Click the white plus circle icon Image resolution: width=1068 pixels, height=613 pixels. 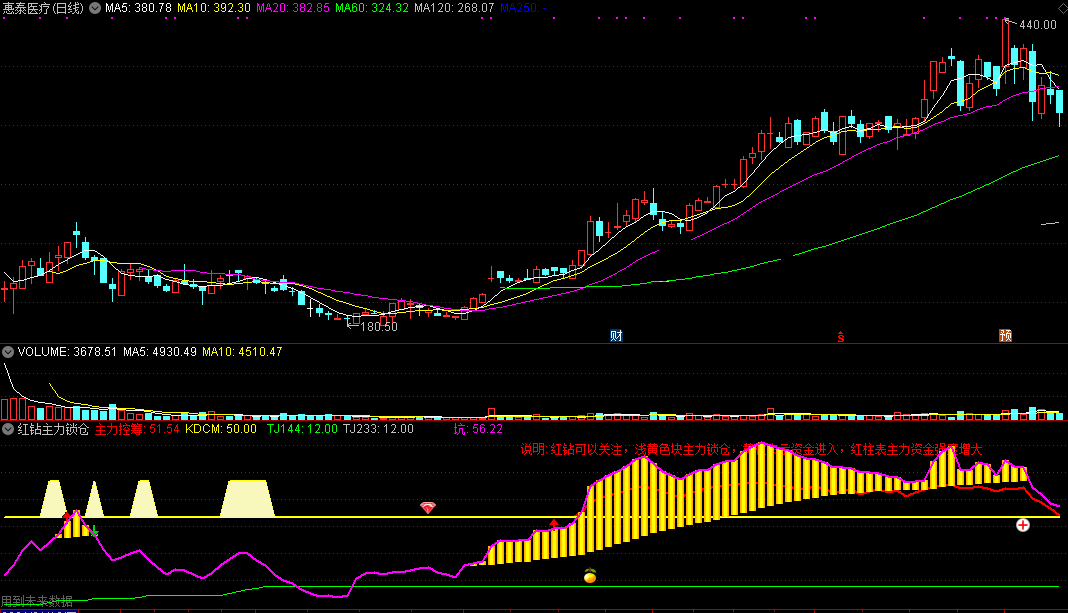(x=1022, y=524)
